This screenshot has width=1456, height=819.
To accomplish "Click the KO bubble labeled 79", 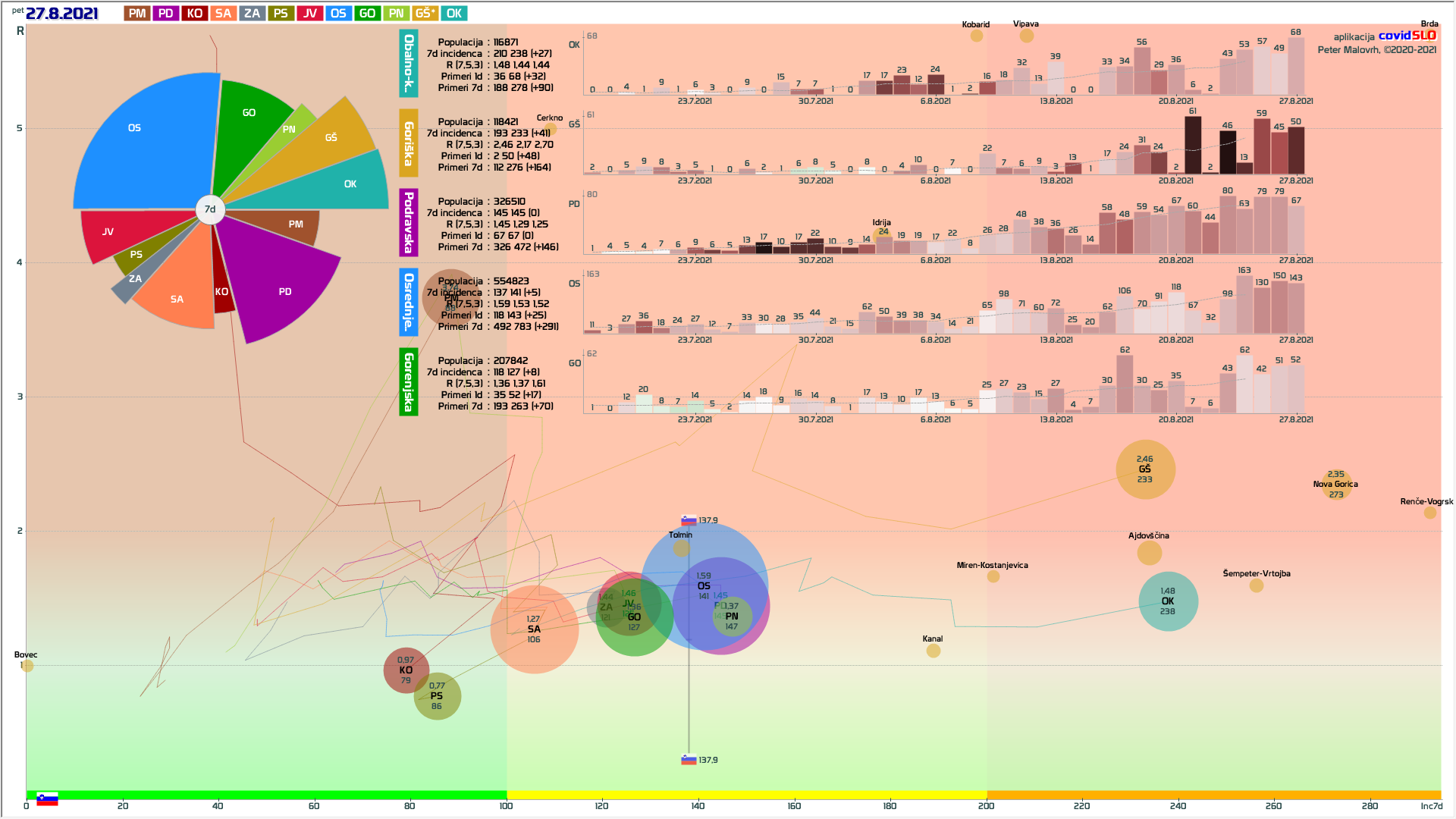I will [406, 670].
